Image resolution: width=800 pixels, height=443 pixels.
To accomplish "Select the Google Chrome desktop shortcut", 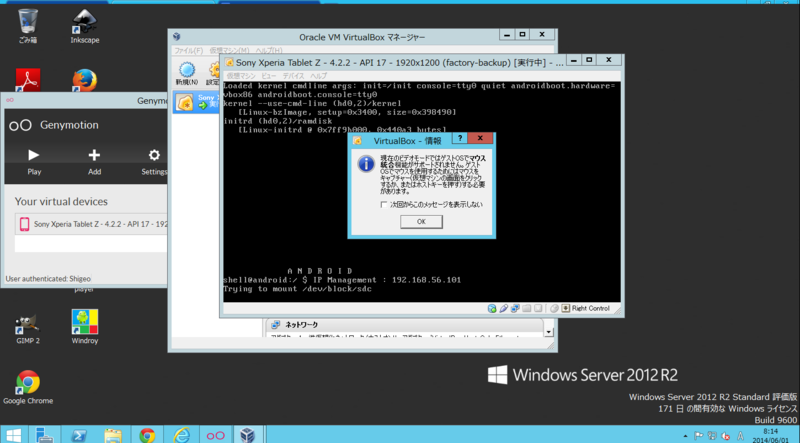I will (28, 387).
